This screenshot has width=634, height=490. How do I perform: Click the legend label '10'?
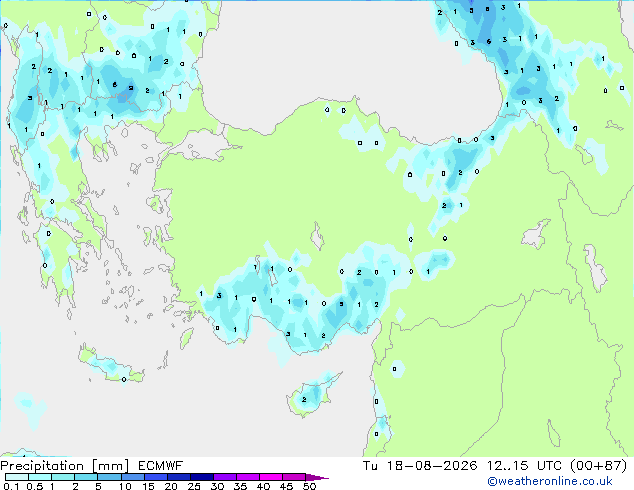pos(125,486)
